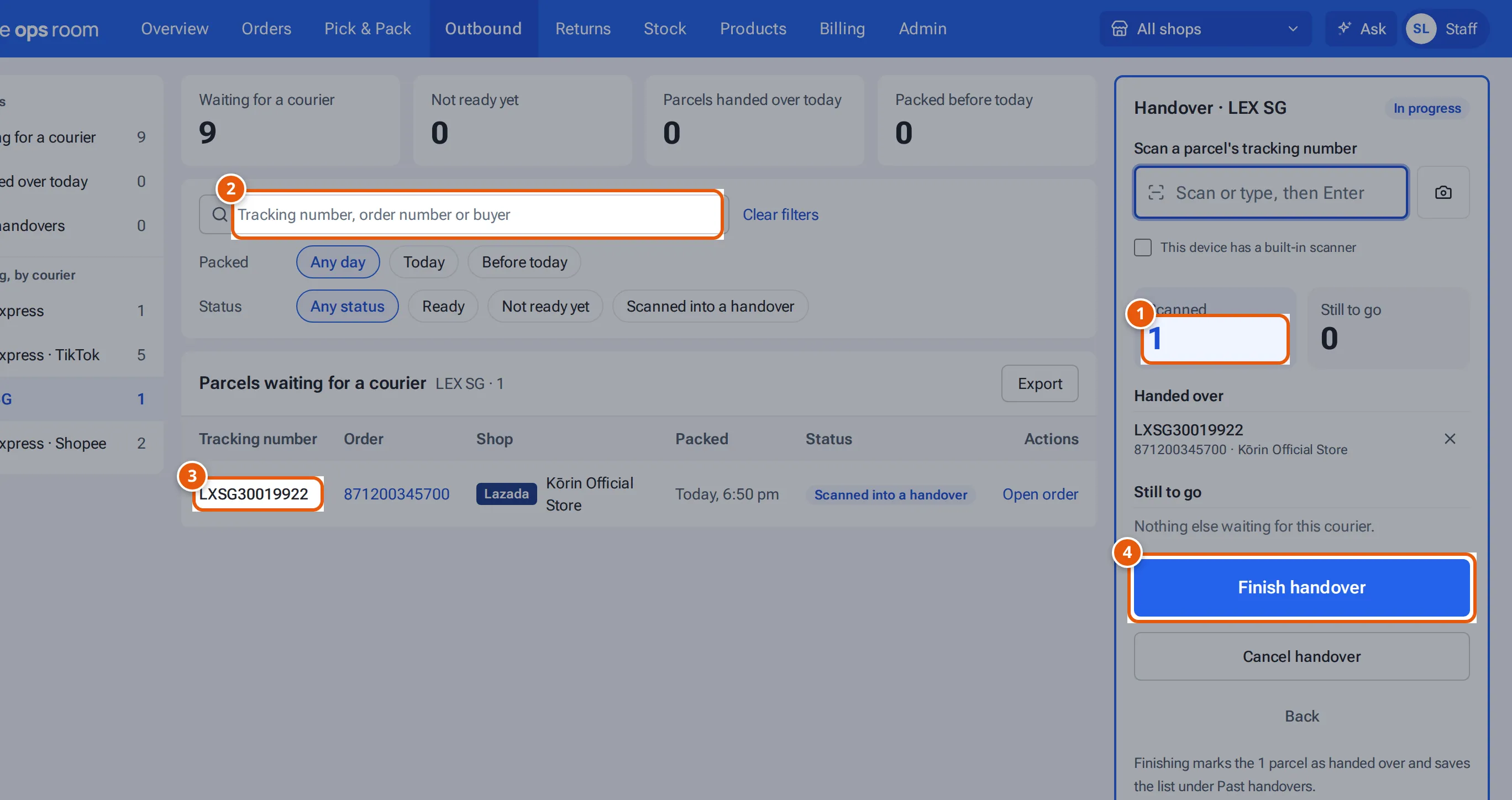Open the Outbound tab
This screenshot has height=800, width=1512.
point(483,28)
